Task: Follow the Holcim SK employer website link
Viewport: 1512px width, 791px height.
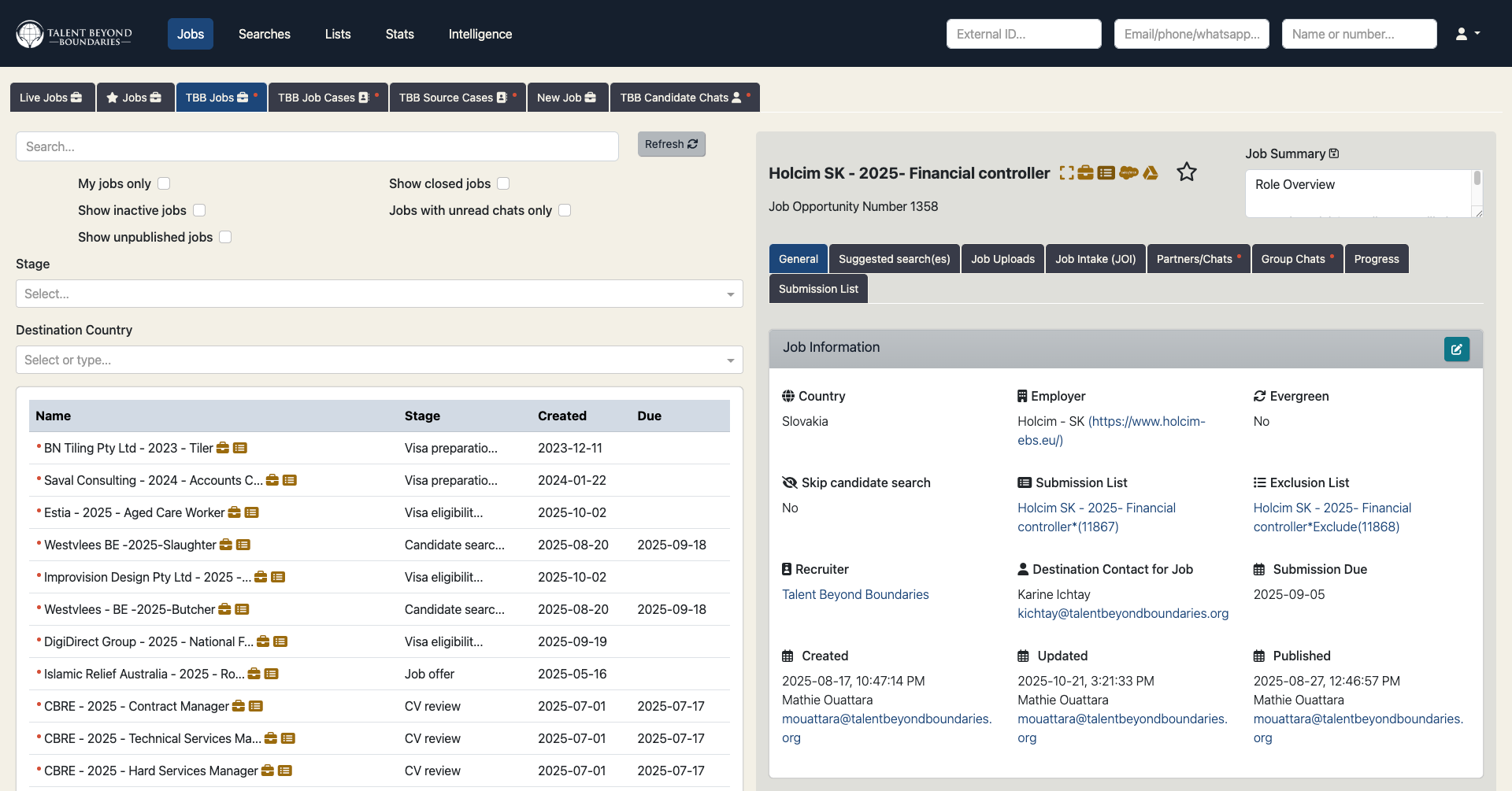Action: click(x=1147, y=421)
